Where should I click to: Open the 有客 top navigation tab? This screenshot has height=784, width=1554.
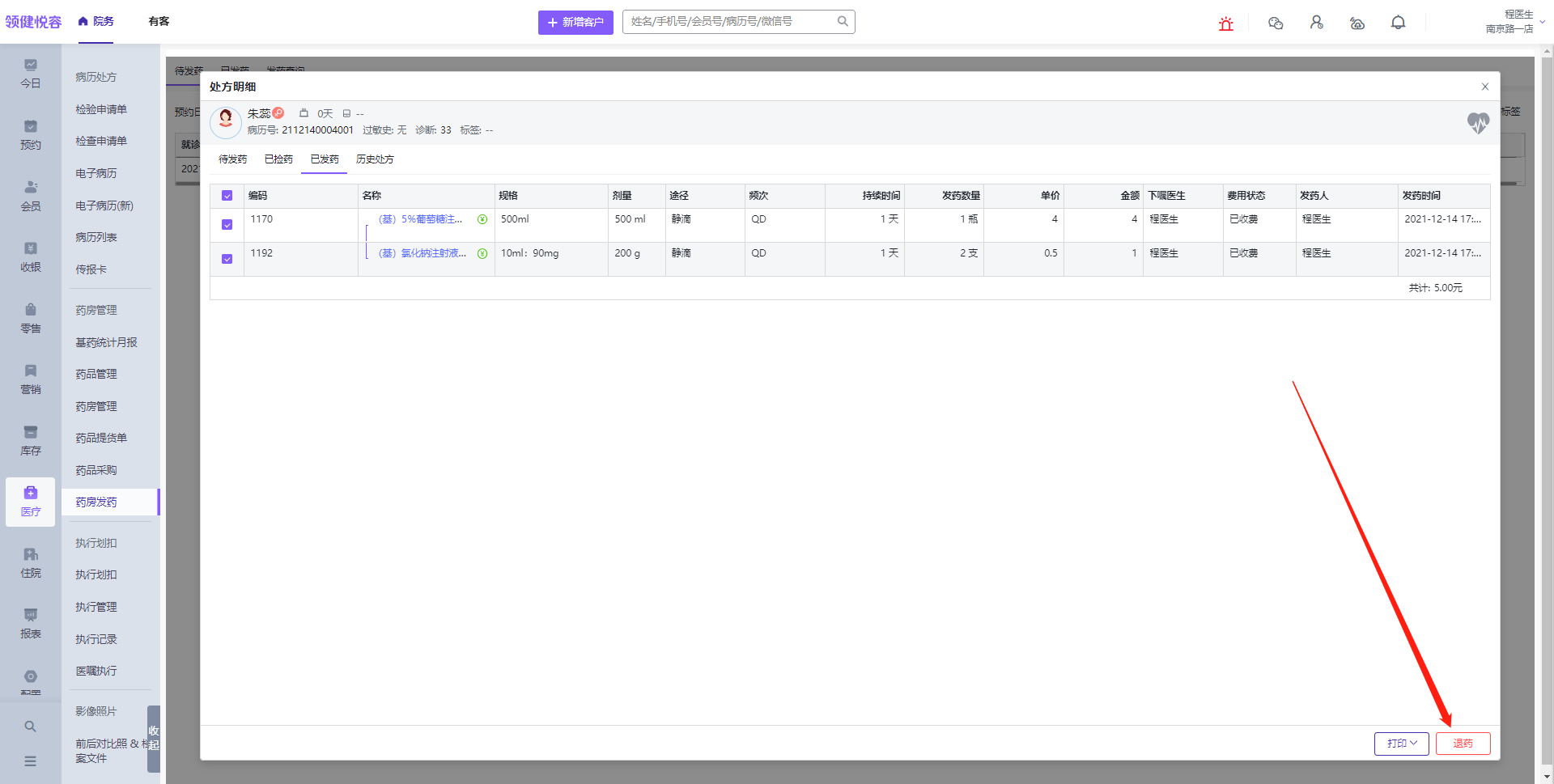point(159,21)
